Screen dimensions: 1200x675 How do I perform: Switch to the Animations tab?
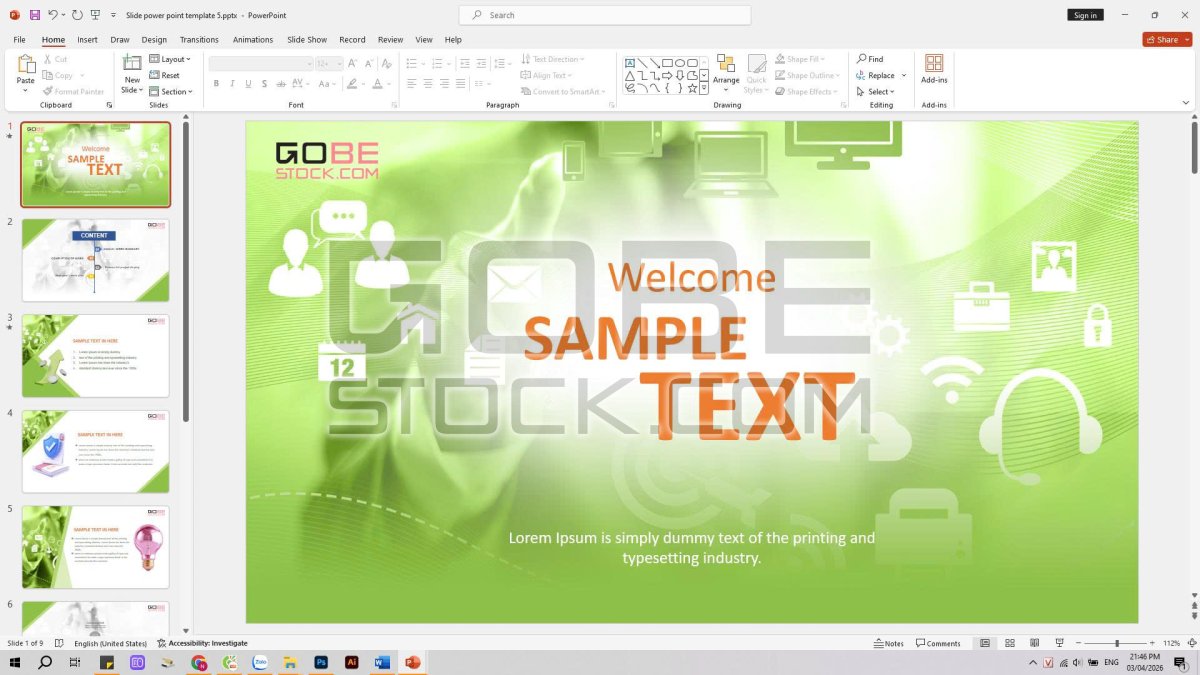(x=253, y=39)
